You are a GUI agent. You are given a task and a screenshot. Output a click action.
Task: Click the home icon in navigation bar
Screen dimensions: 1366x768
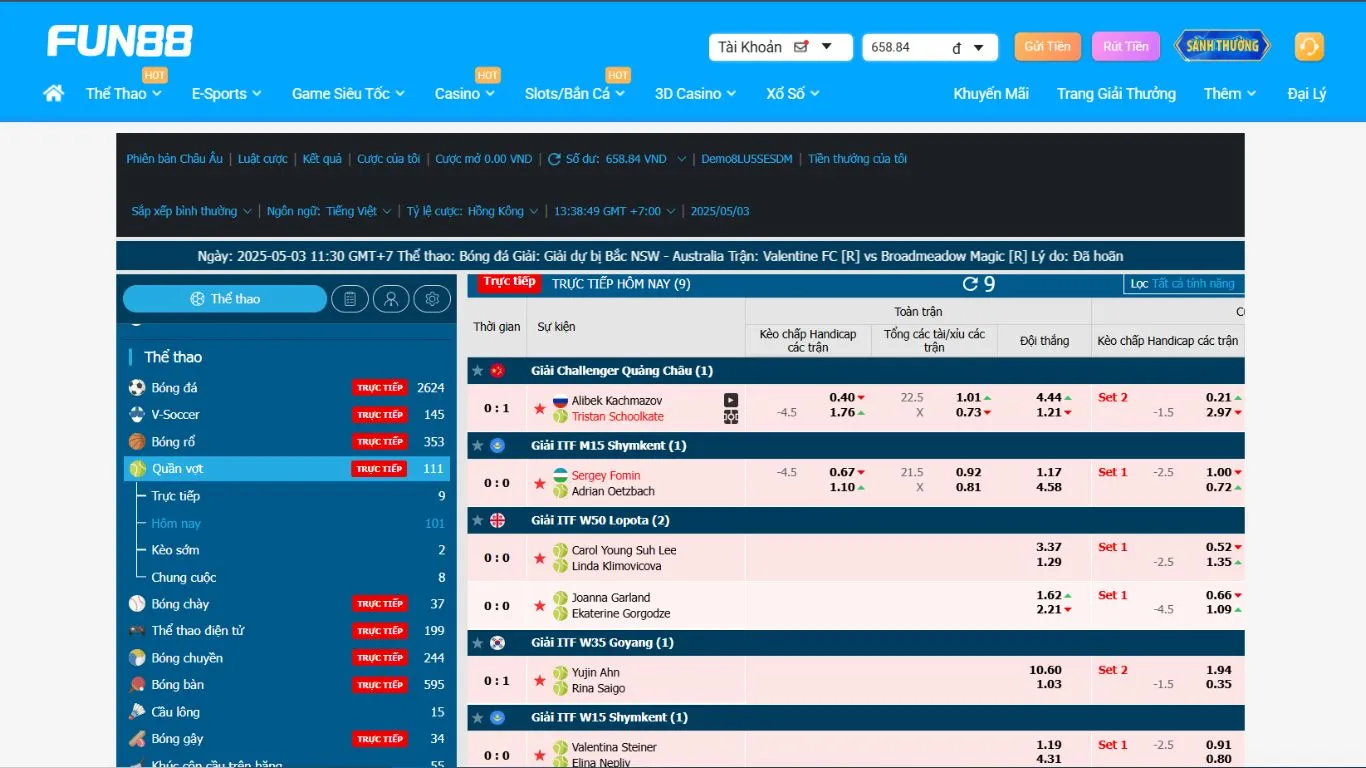54,93
